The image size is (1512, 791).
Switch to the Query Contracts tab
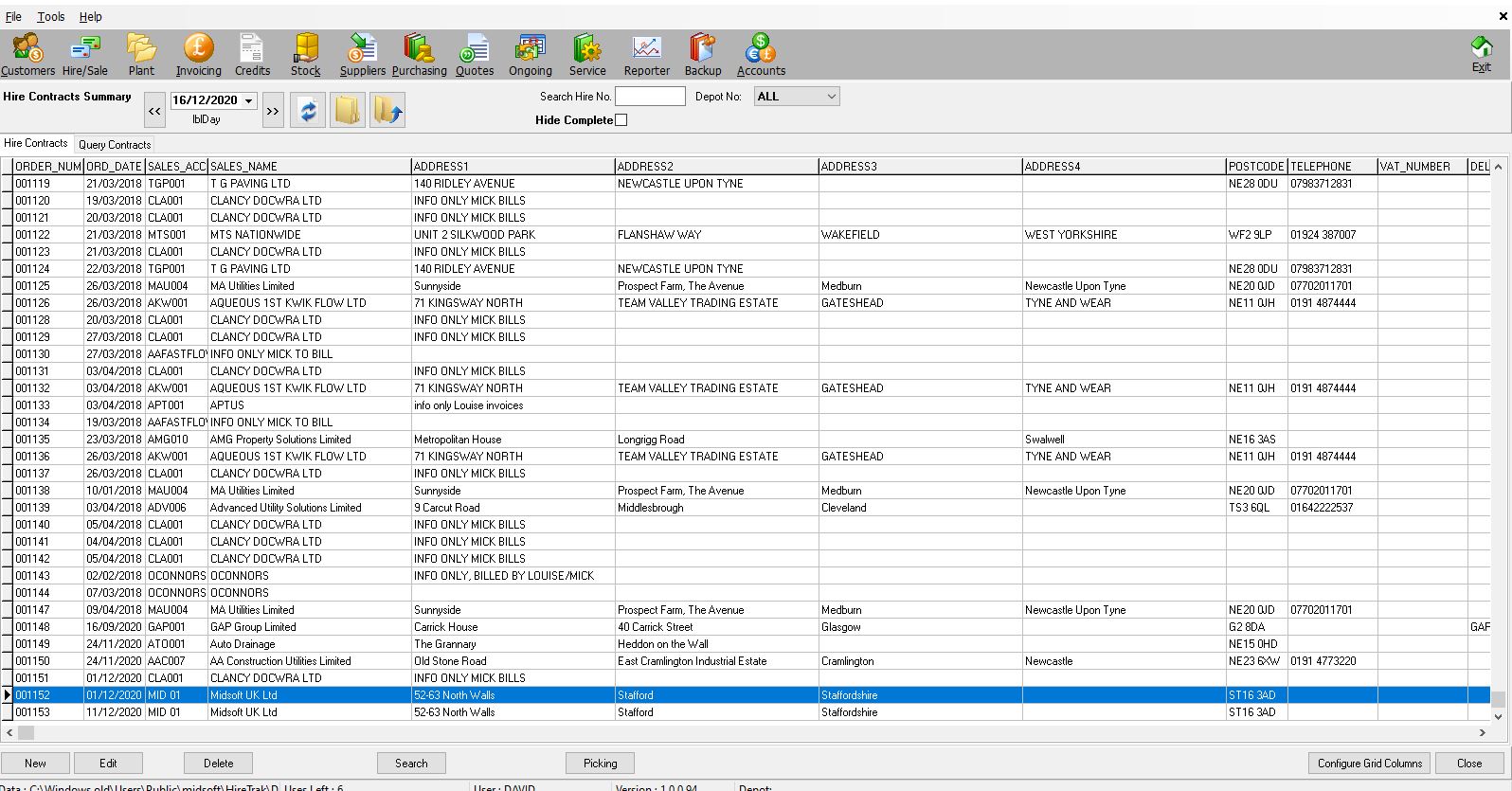click(115, 145)
